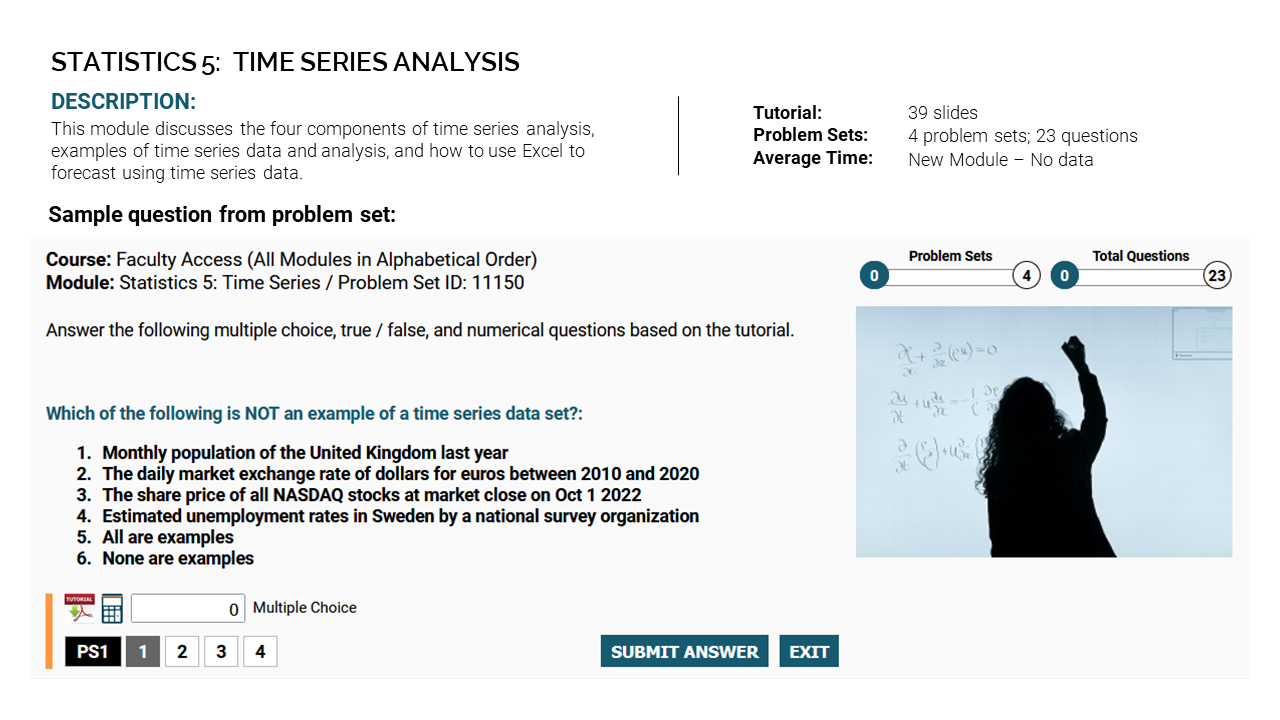Switch to the PS1 problem set tab
Image resolution: width=1280 pixels, height=720 pixels.
tap(92, 651)
